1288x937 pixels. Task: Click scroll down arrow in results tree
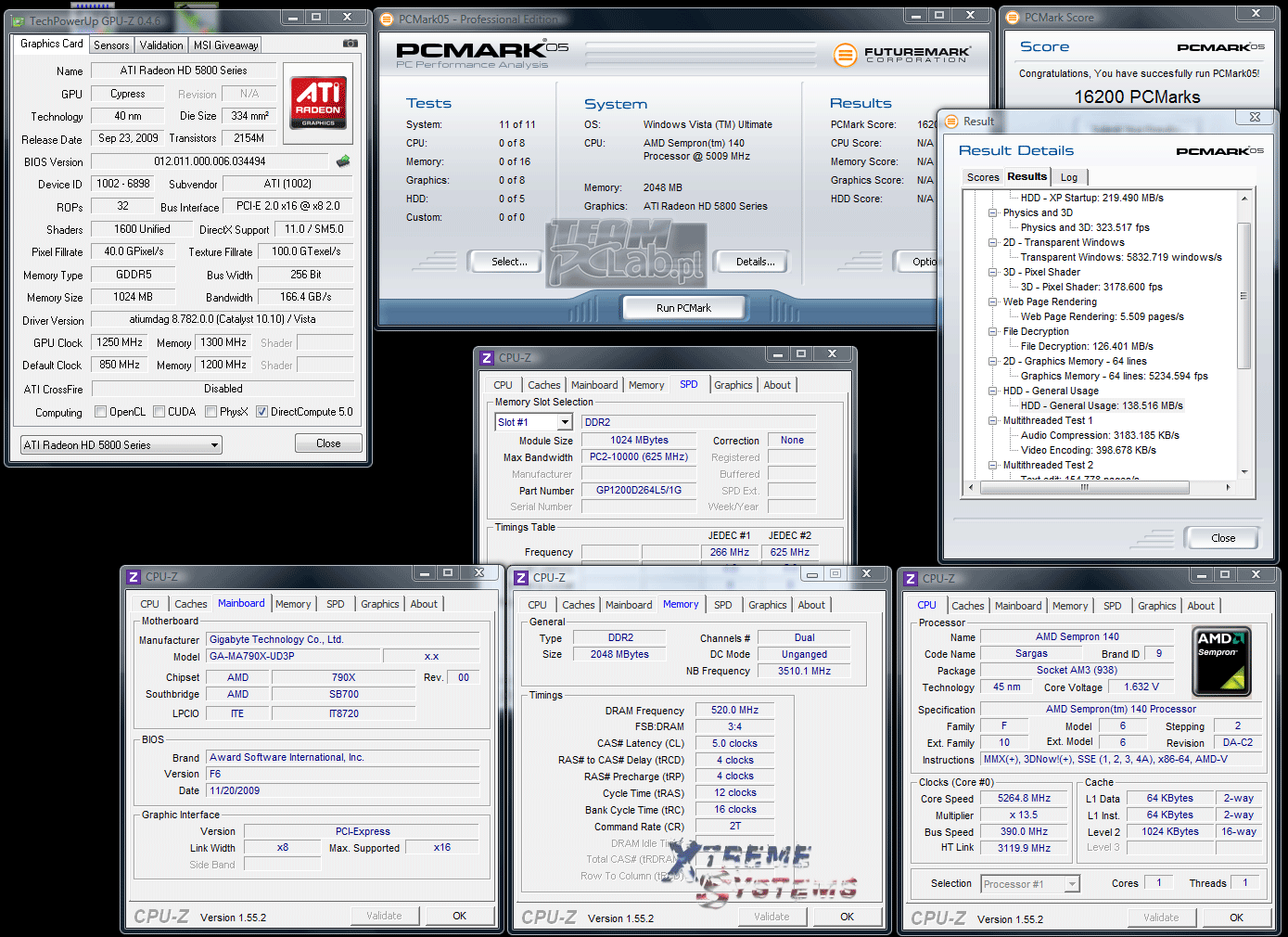tap(1244, 472)
